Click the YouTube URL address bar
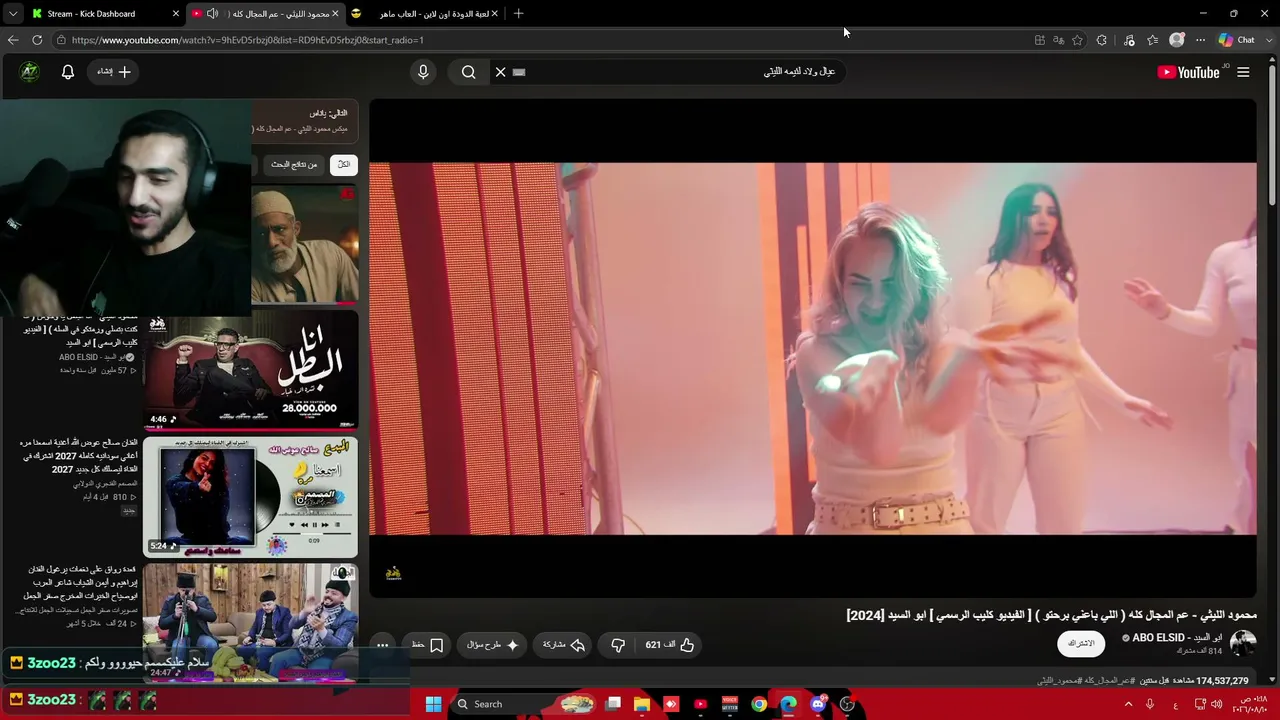Viewport: 1280px width, 720px height. click(540, 40)
